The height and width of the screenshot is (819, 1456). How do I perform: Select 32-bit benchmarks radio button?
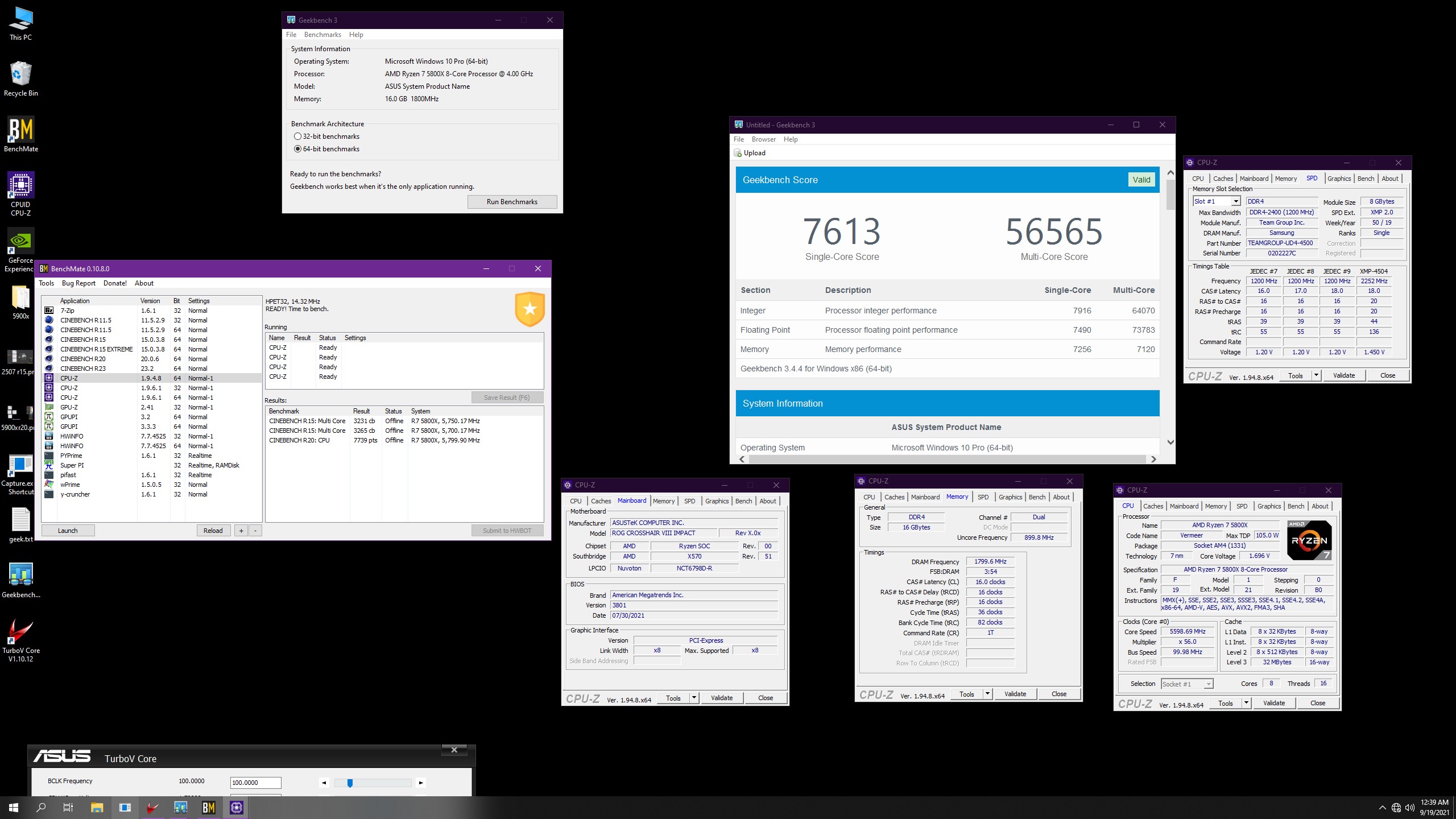[326, 136]
